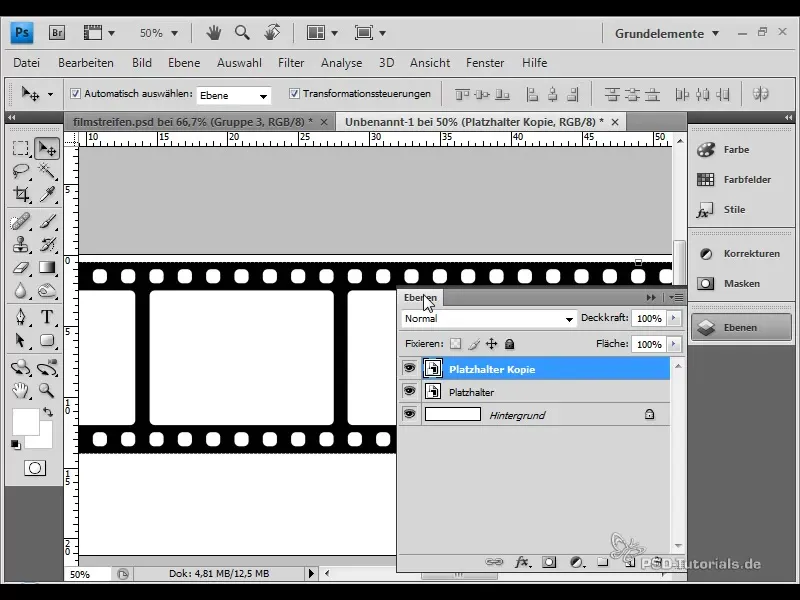Viewport: 800px width, 600px height.
Task: Click the Rotate View tool in top bar
Action: [x=272, y=33]
